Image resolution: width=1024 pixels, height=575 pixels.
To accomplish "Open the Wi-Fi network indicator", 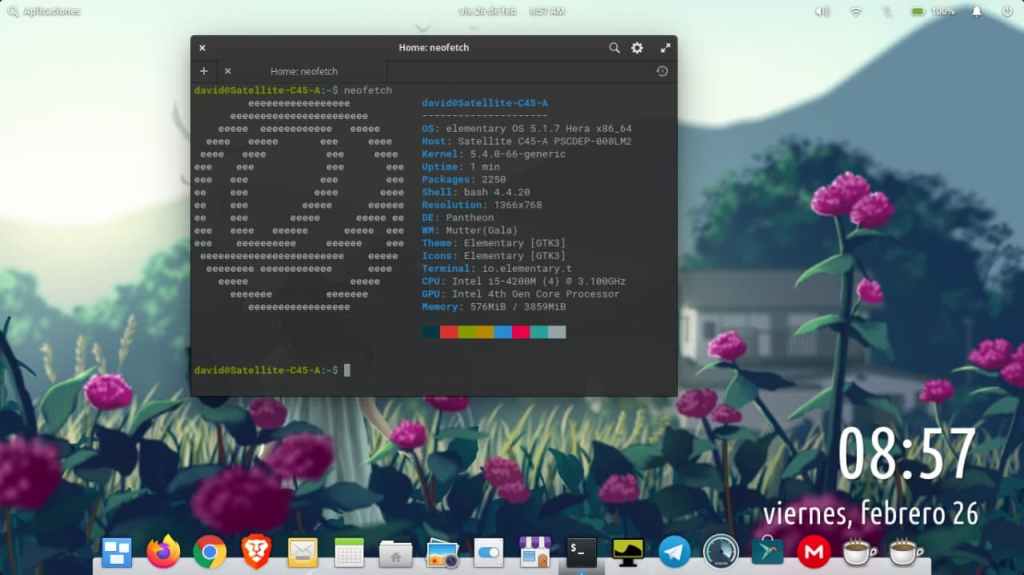I will (x=856, y=11).
